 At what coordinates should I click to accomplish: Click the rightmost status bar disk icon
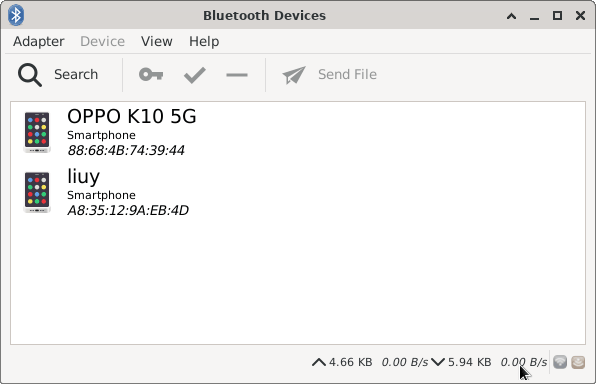pos(578,362)
